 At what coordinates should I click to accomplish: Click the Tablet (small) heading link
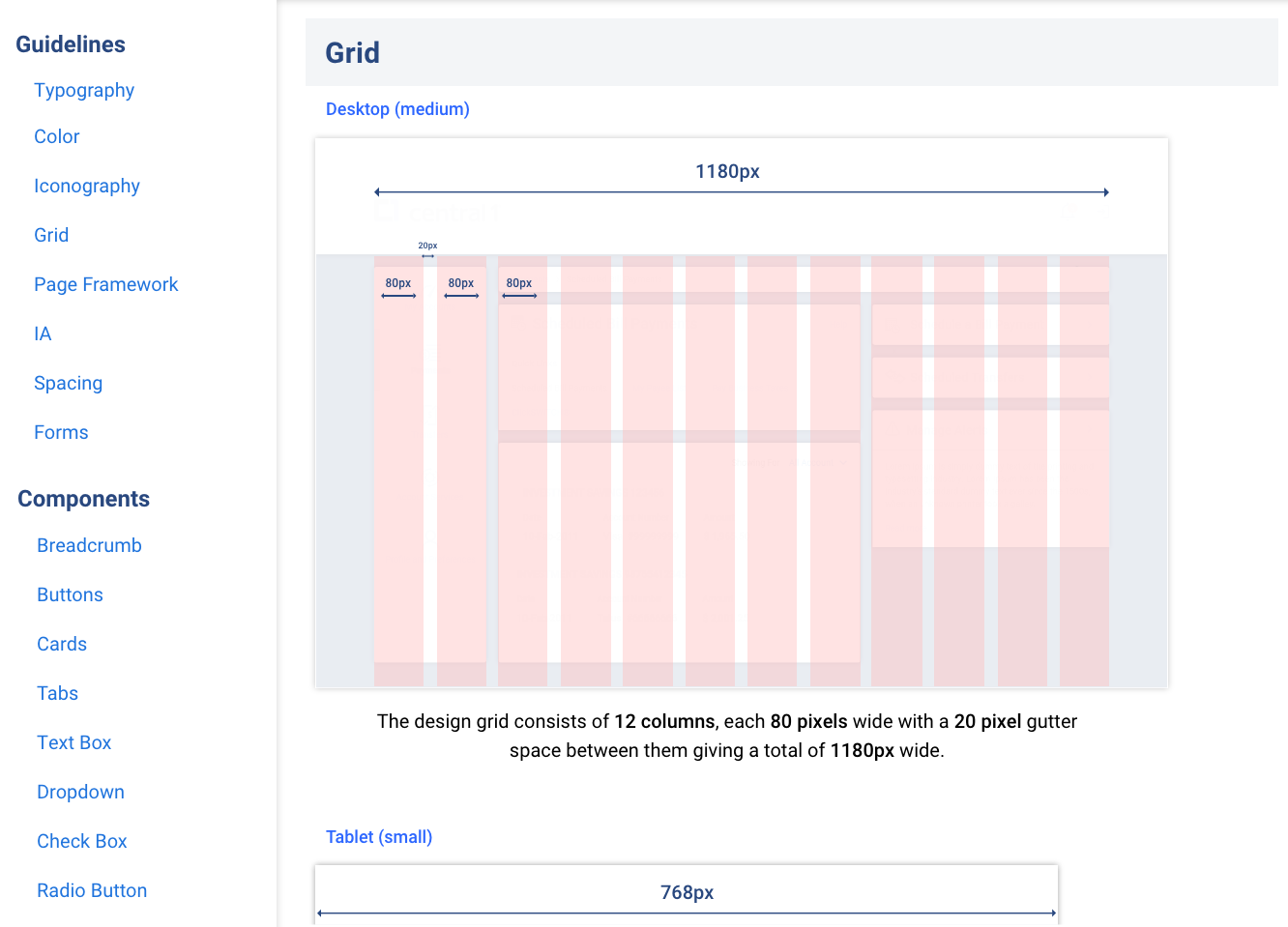point(379,837)
